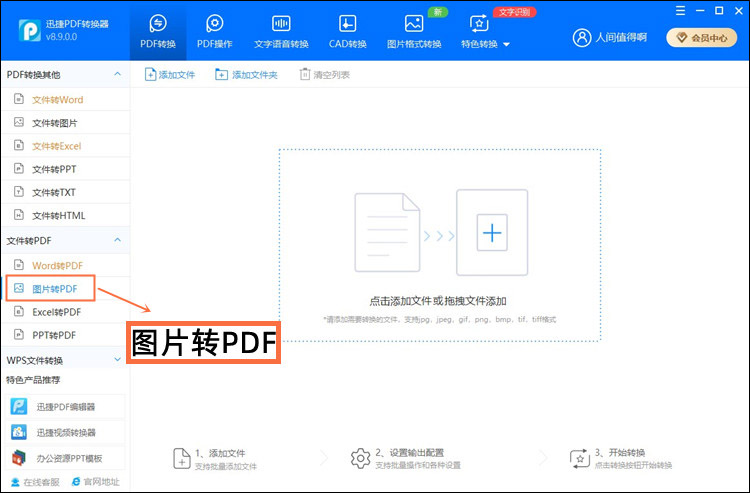Select PPT转PDF in the sidebar

[66, 335]
